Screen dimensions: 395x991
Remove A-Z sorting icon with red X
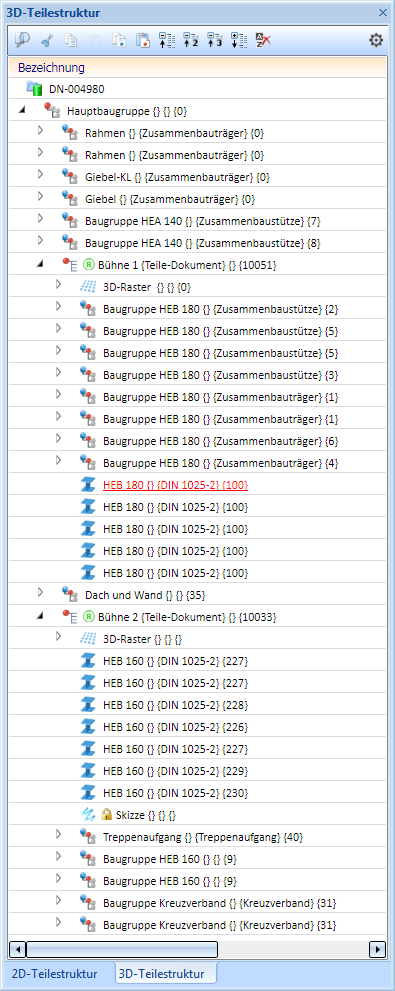pos(263,40)
